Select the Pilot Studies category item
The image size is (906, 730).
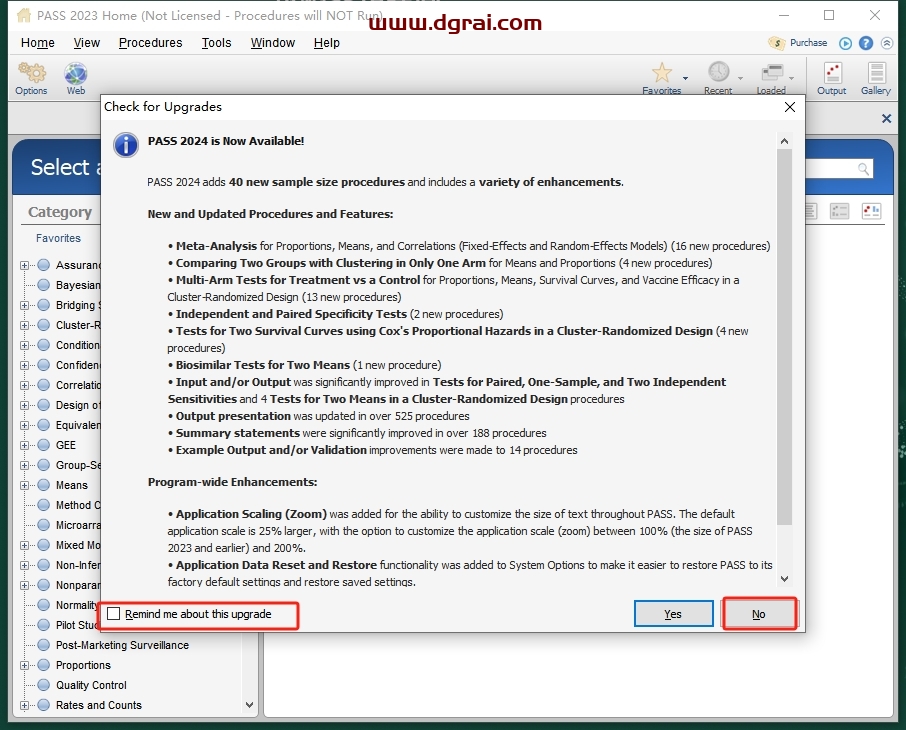(x=77, y=625)
